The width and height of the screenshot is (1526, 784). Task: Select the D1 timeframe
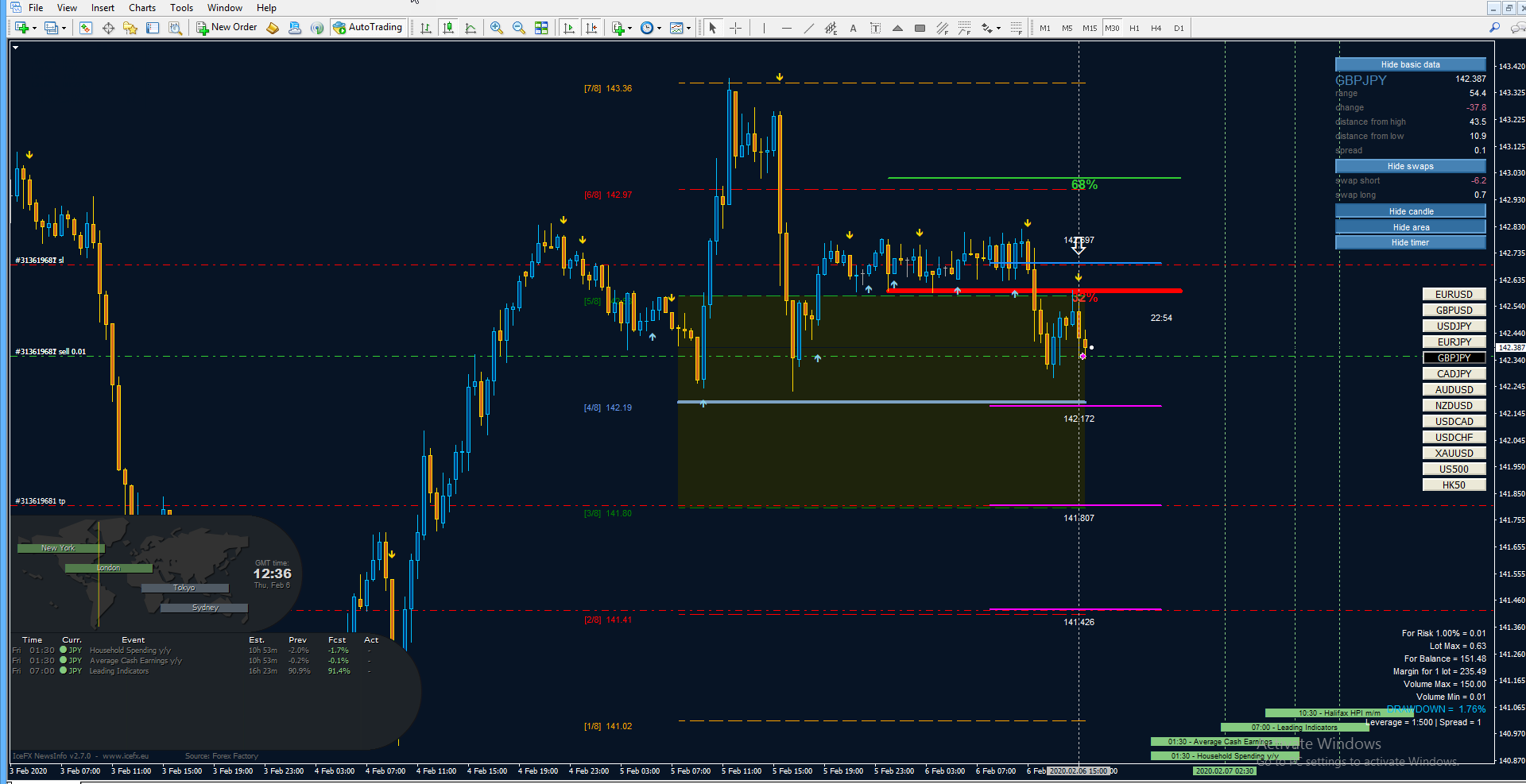(1179, 28)
